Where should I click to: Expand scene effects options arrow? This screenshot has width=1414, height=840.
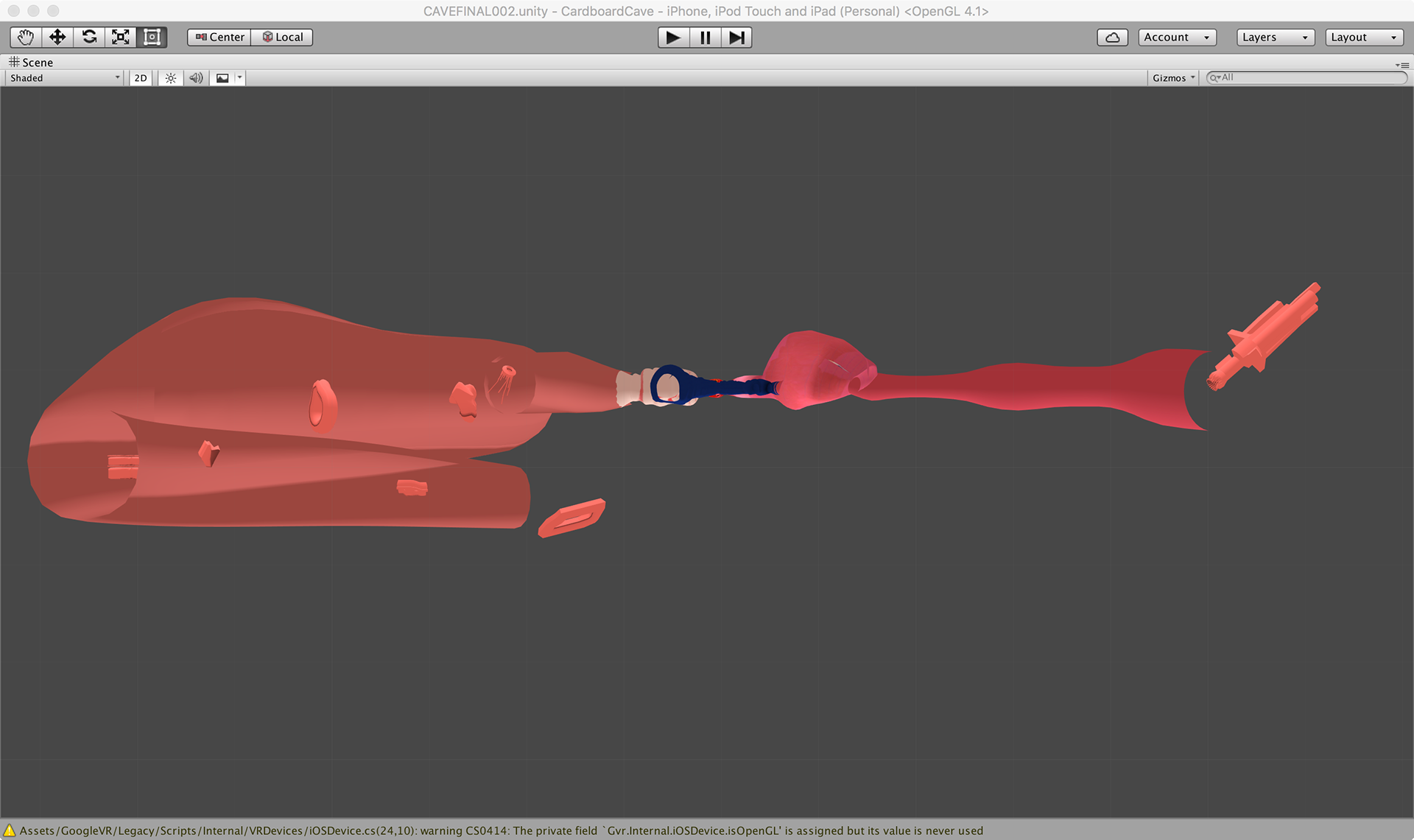pos(239,77)
